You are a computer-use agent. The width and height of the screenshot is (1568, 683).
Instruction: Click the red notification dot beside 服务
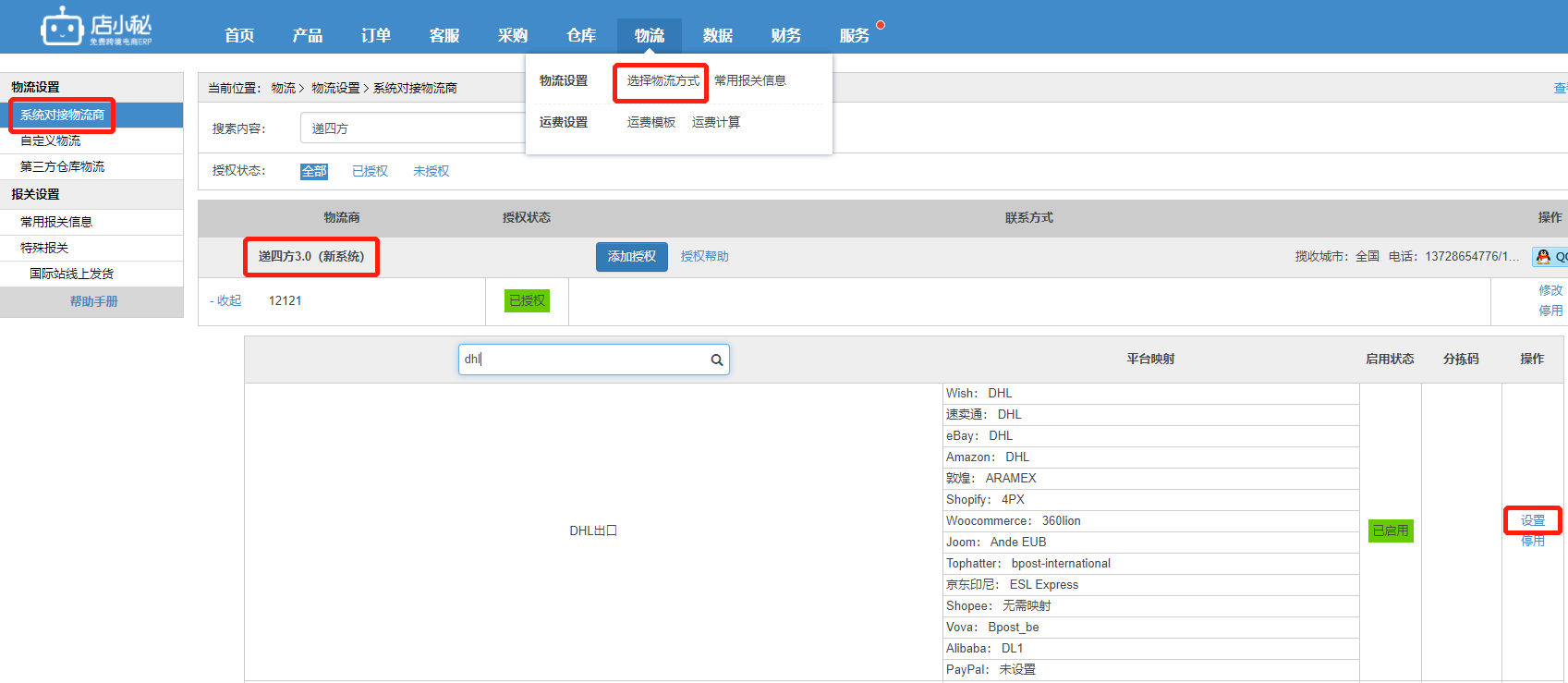(x=881, y=25)
